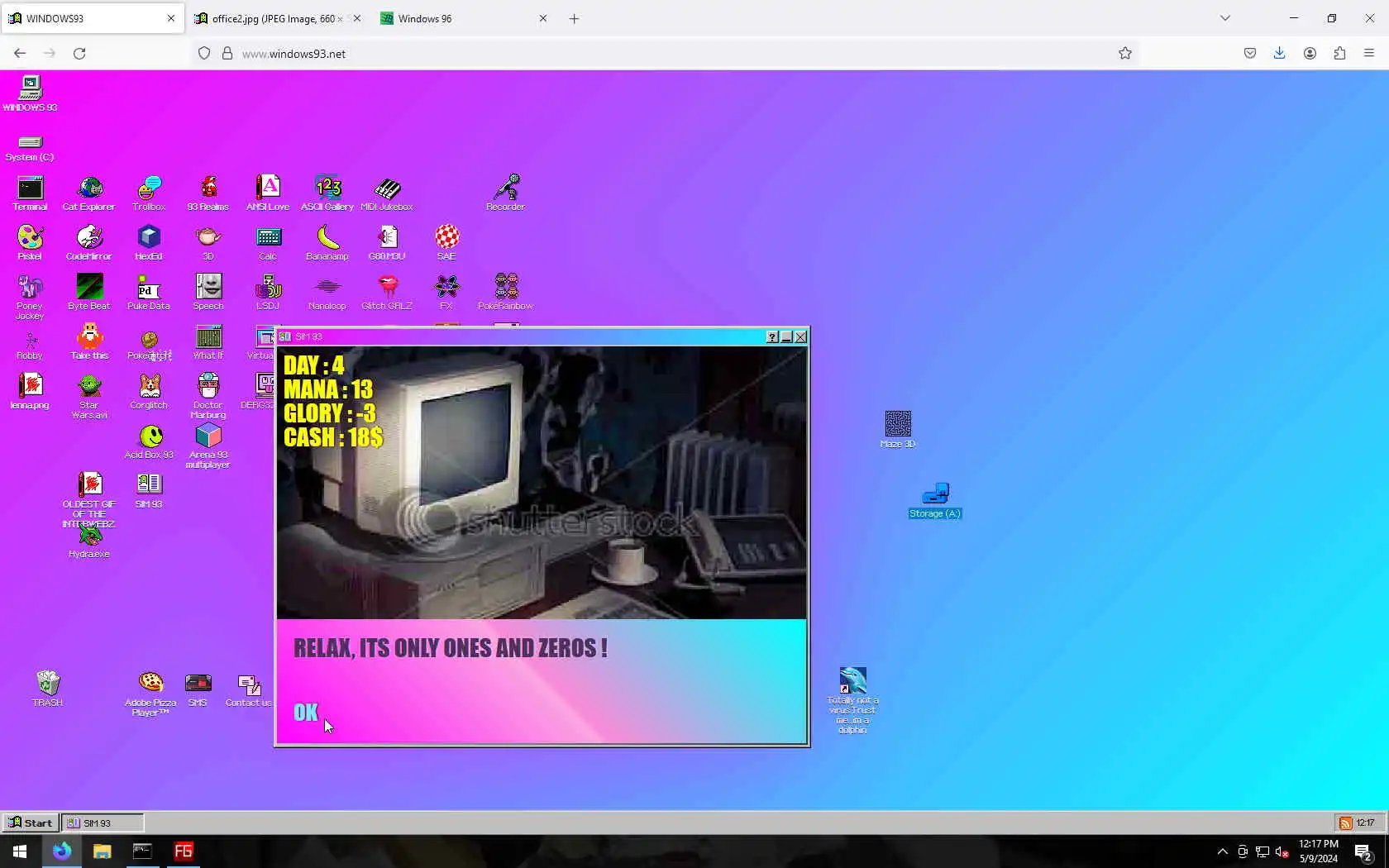
Task: Open the Windows 93 Start menu
Action: point(31,823)
